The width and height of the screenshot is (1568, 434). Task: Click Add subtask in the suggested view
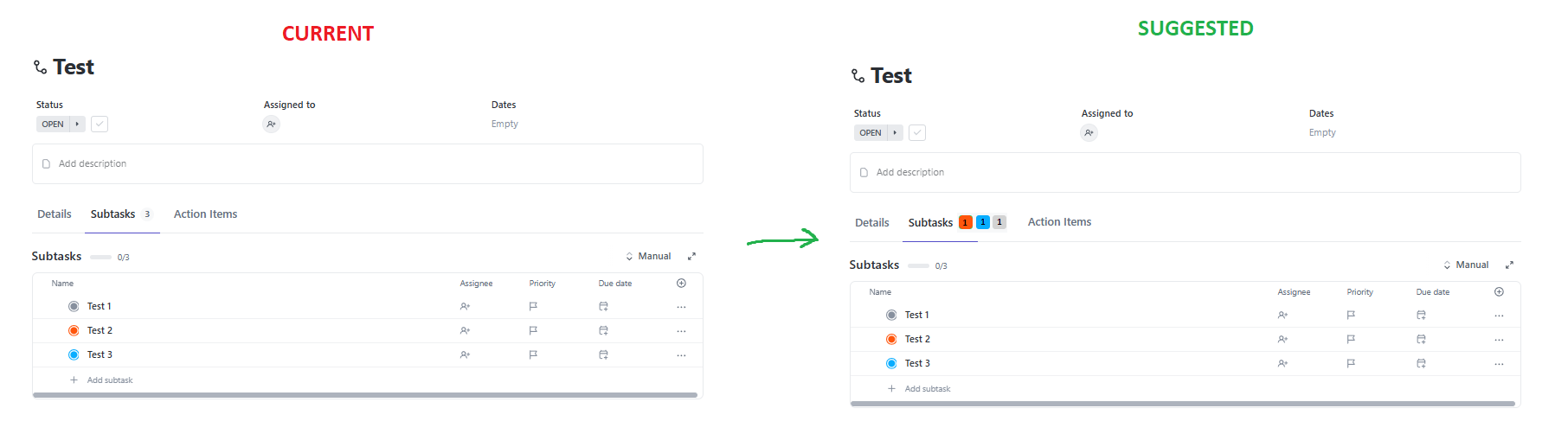927,389
